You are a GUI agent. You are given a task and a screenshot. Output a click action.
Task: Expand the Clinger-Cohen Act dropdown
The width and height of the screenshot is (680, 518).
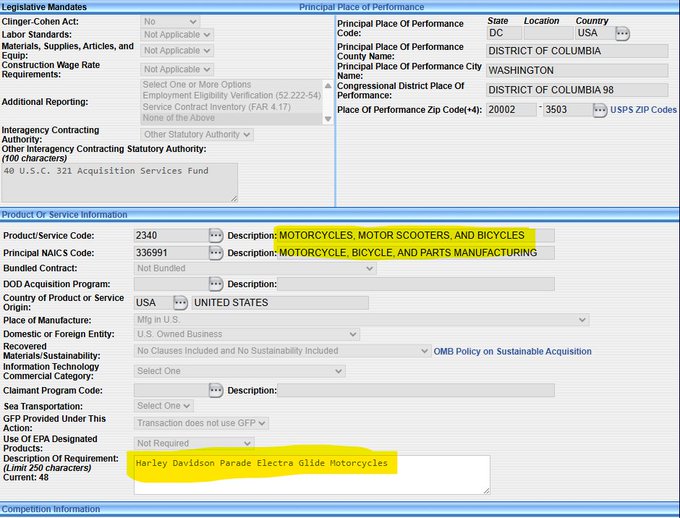pyautogui.click(x=169, y=21)
